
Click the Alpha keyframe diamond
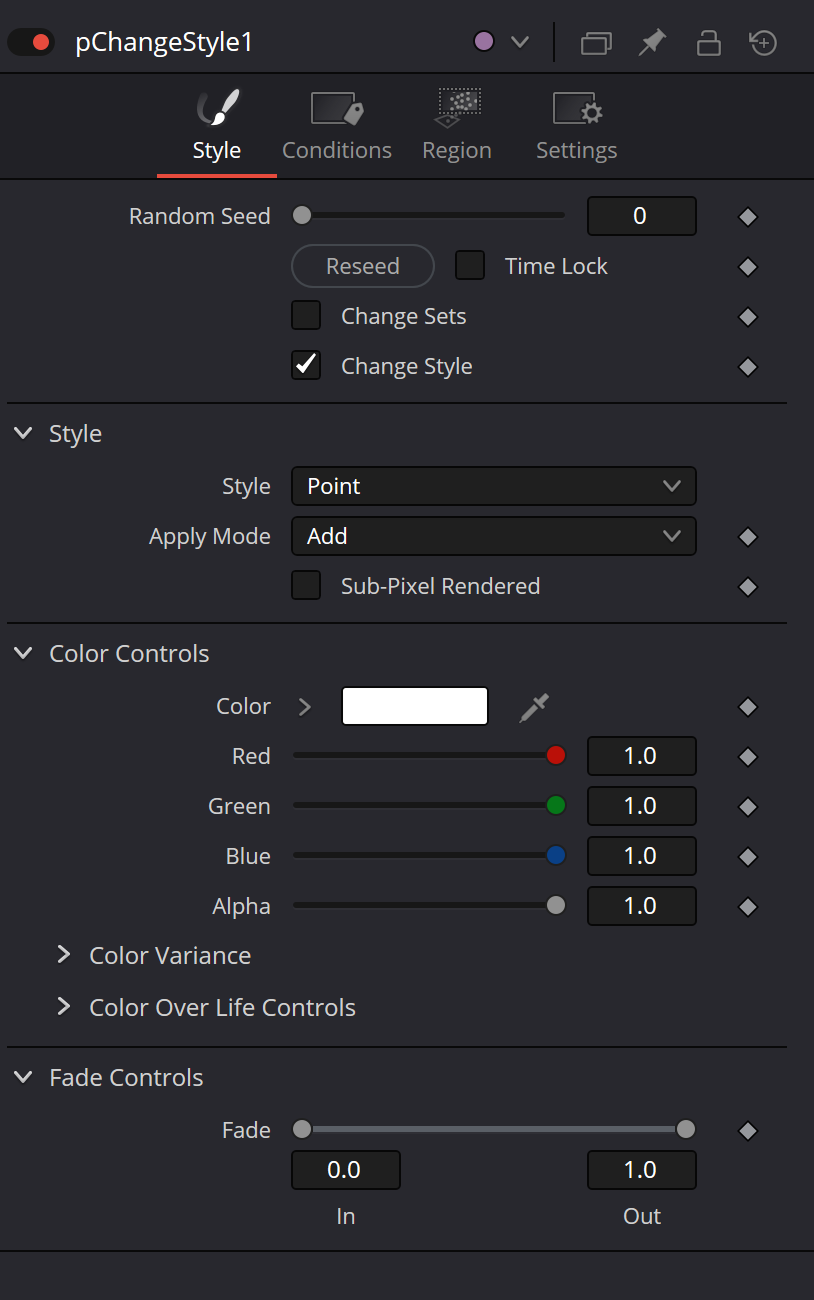747,907
